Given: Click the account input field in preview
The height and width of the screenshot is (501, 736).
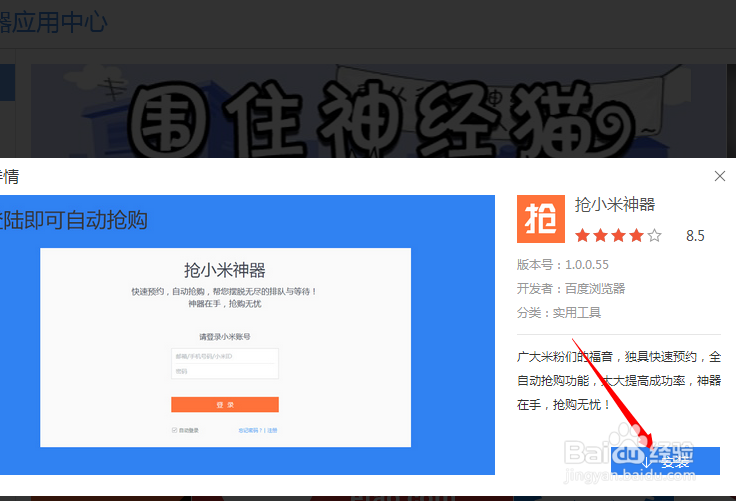Looking at the screenshot, I should point(225,356).
